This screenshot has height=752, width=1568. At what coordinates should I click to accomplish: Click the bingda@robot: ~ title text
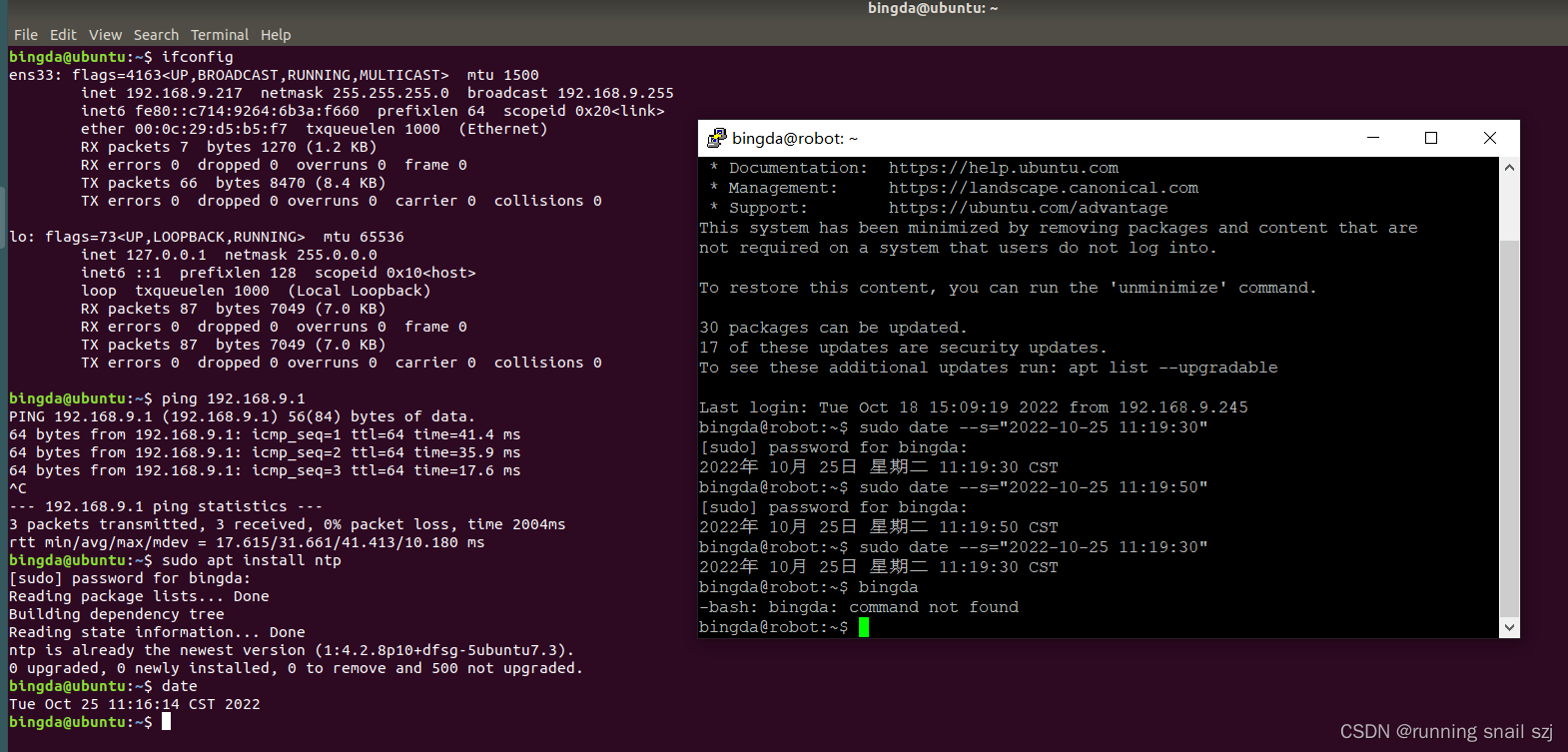pyautogui.click(x=795, y=138)
